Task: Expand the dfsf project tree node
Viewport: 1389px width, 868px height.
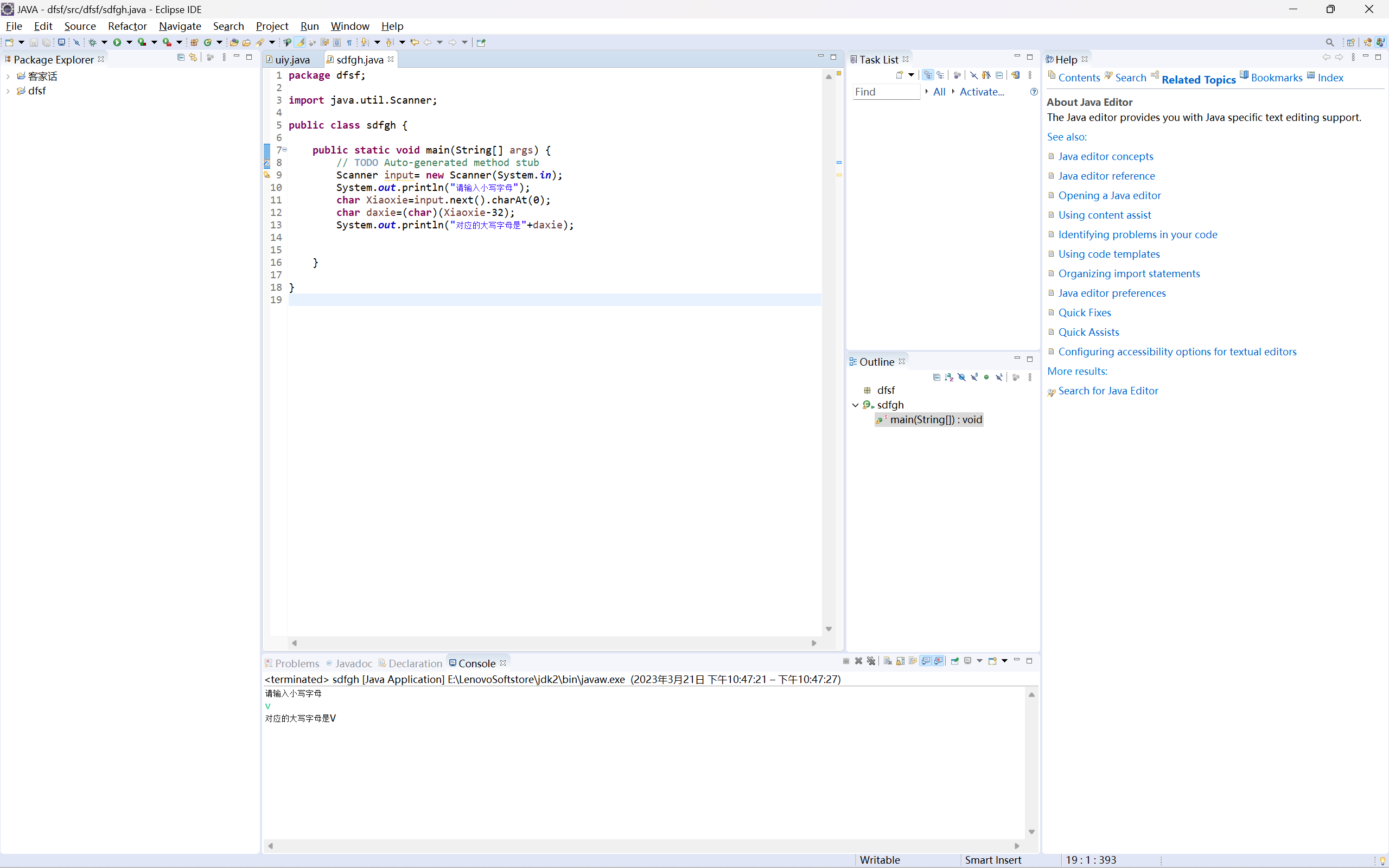Action: [x=8, y=91]
